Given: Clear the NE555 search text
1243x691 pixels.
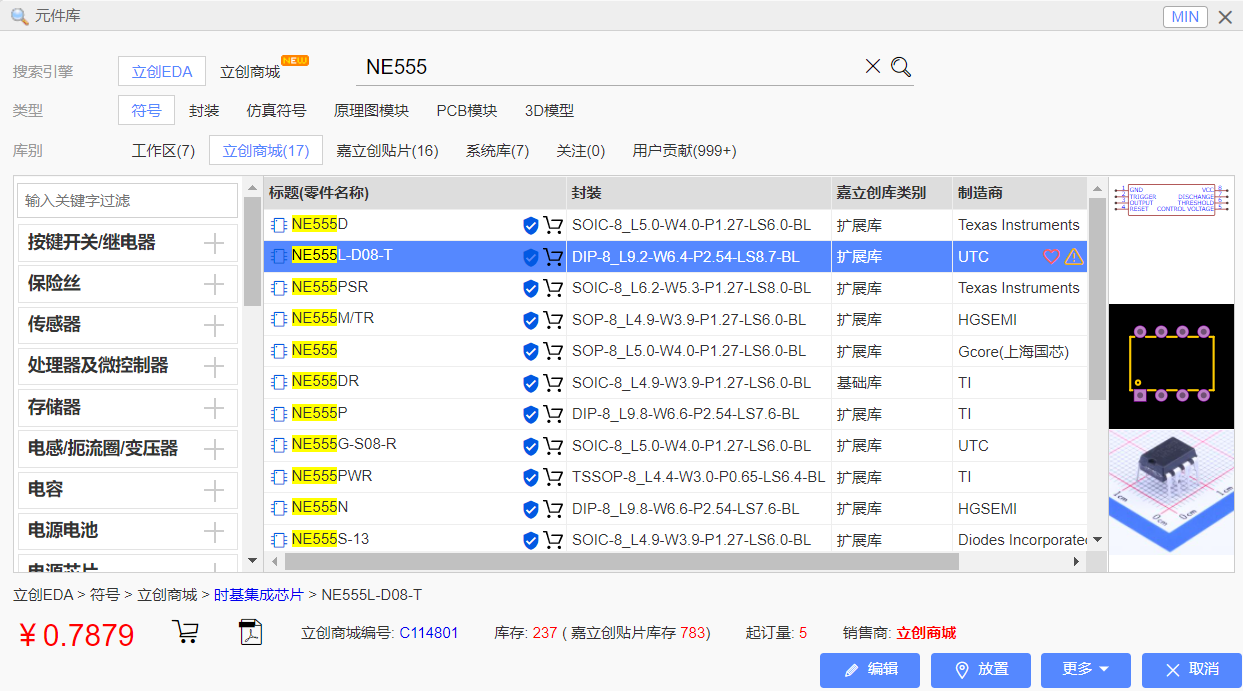Looking at the screenshot, I should pos(873,66).
